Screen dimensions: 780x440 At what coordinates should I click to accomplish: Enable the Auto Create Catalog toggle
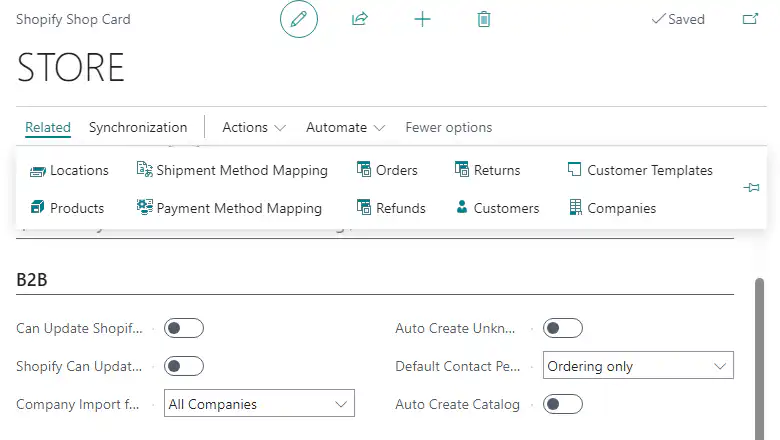(x=562, y=404)
